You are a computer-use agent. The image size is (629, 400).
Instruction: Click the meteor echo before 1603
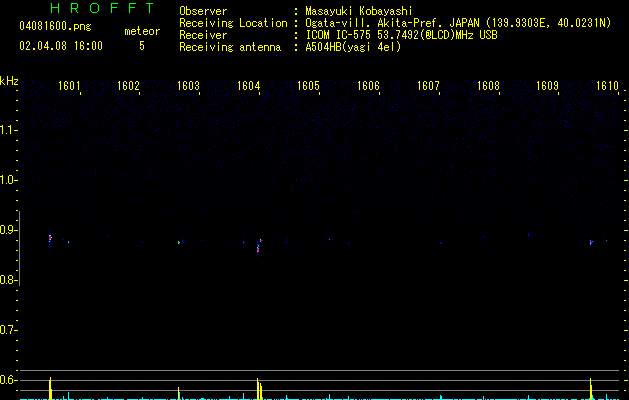click(179, 242)
